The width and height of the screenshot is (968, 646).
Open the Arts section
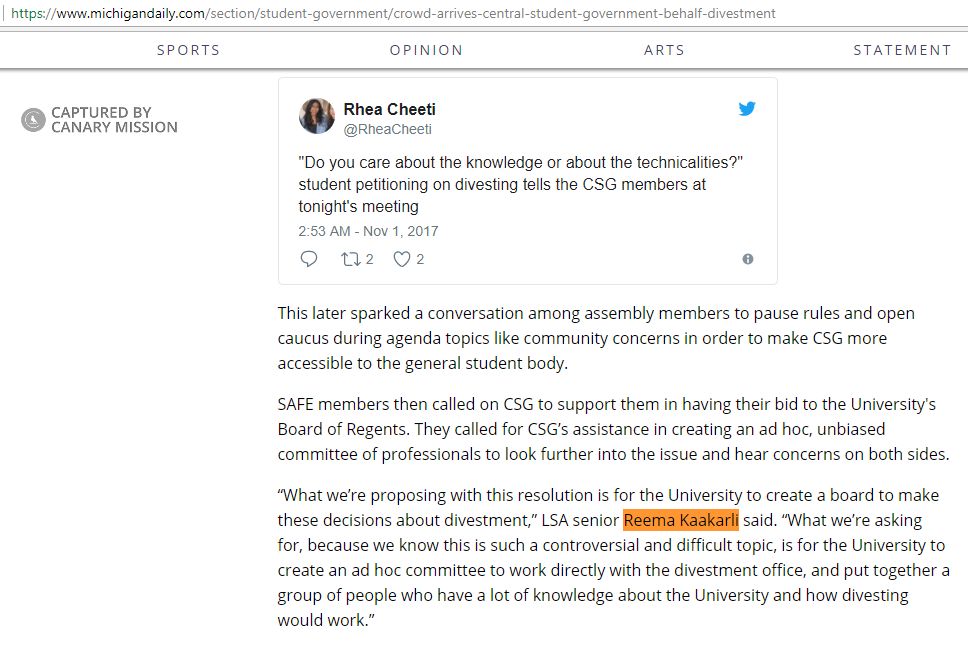tap(664, 50)
